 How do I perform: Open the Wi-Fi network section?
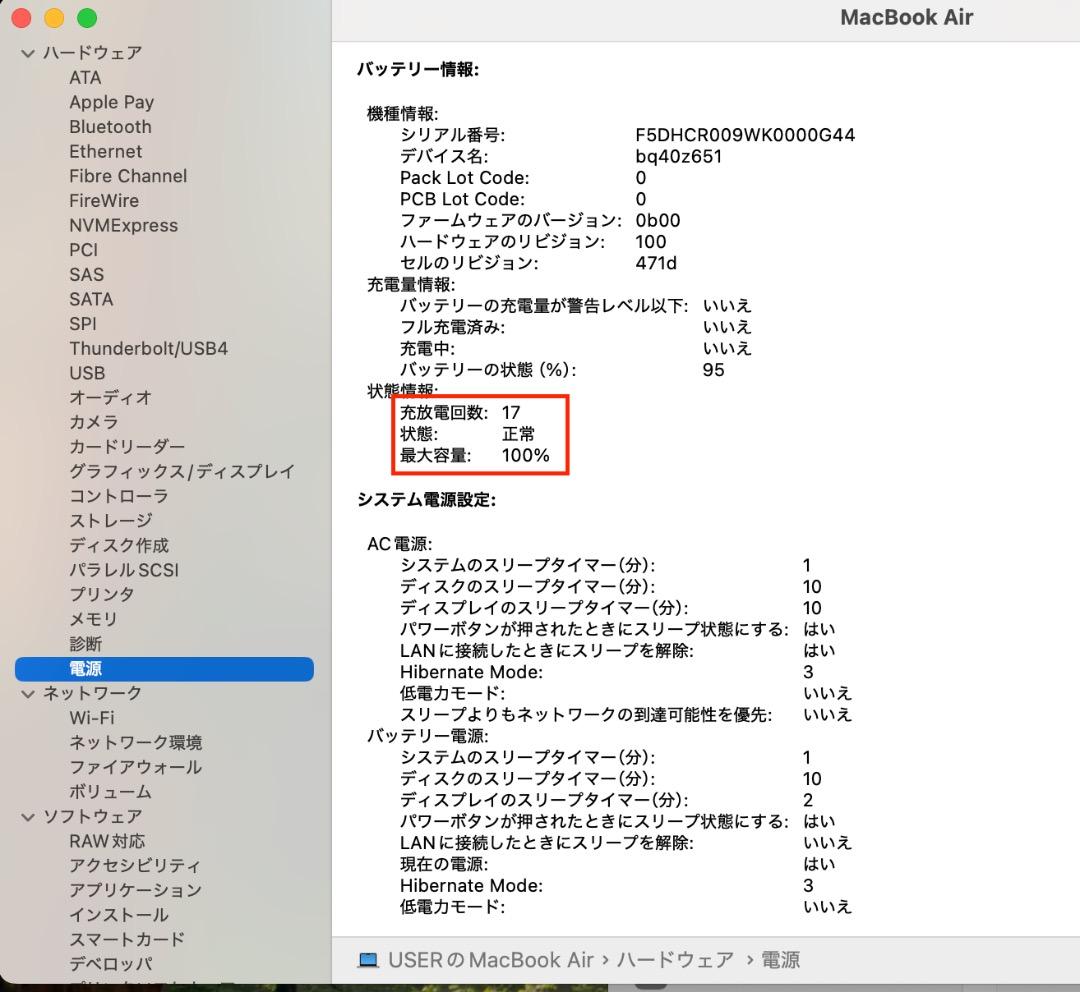click(92, 718)
